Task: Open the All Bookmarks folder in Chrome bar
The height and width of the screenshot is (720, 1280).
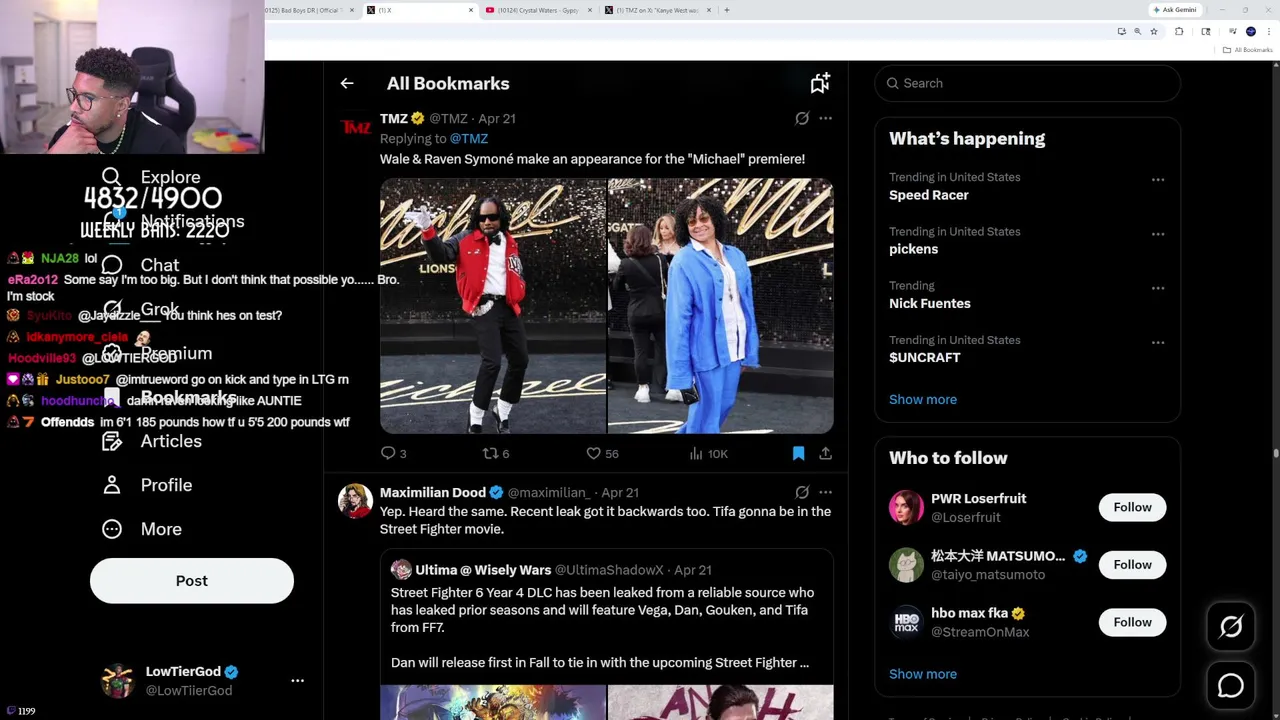Action: pyautogui.click(x=1248, y=50)
